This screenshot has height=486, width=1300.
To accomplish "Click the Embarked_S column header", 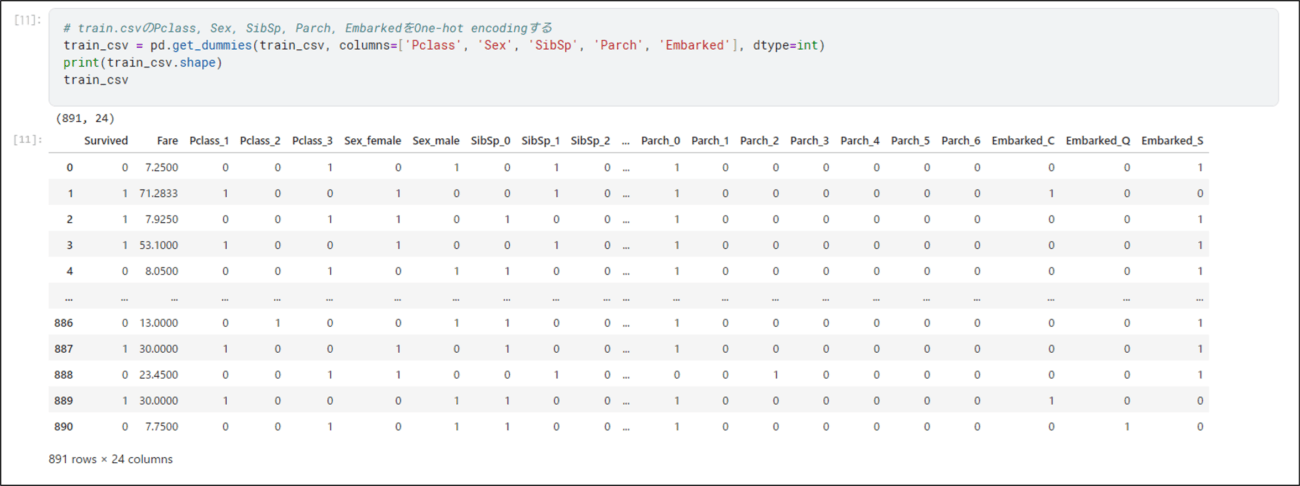I will click(1172, 141).
